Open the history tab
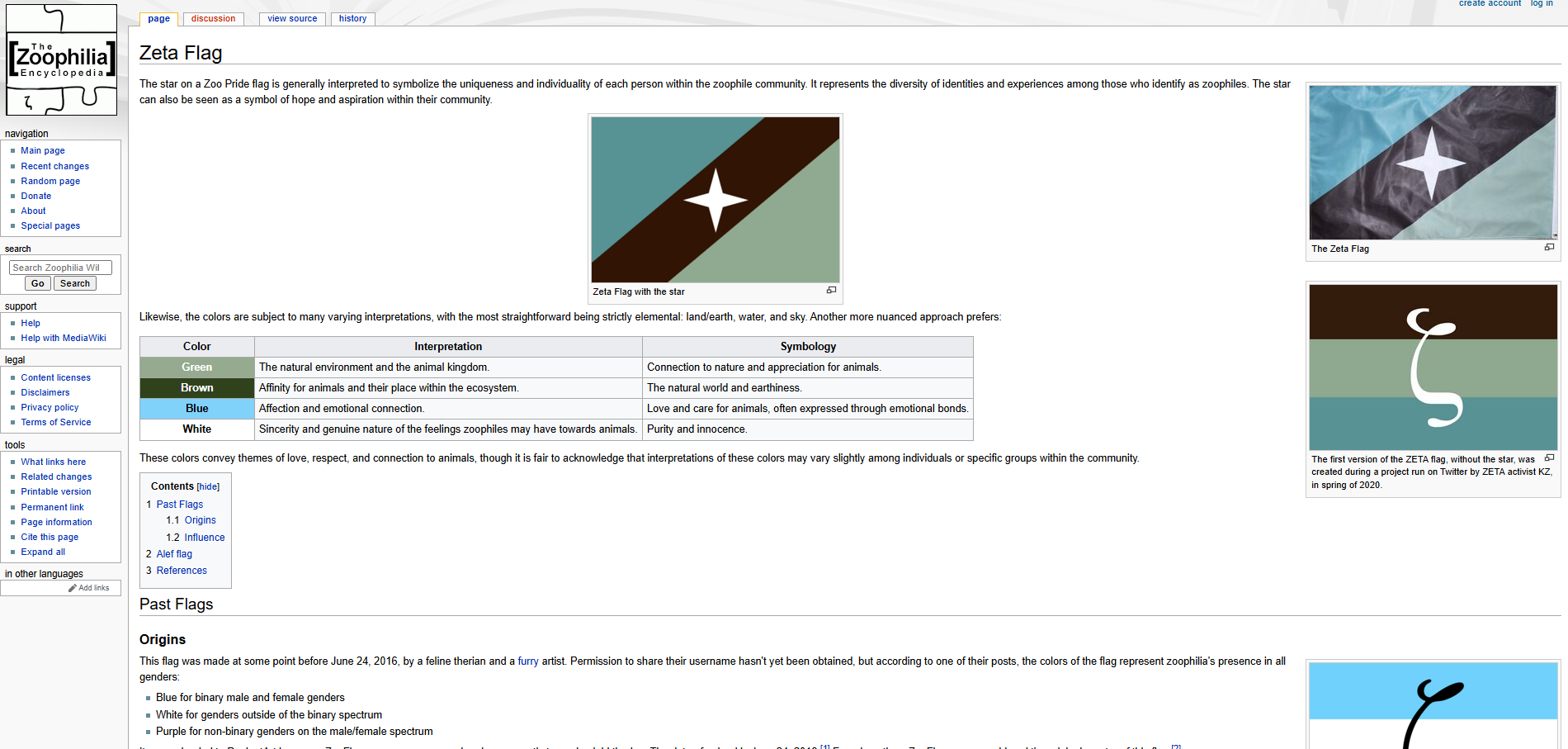This screenshot has height=749, width=1568. 352,18
